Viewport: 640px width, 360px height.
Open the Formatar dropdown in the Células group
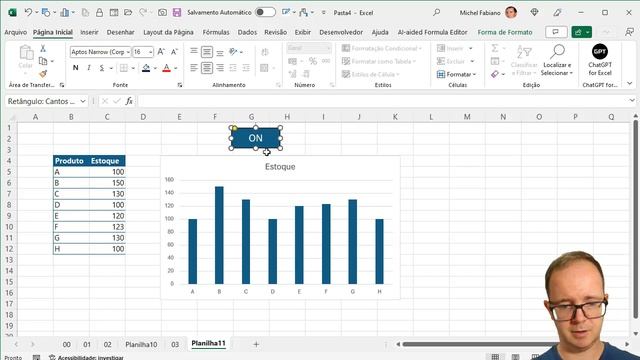456,74
